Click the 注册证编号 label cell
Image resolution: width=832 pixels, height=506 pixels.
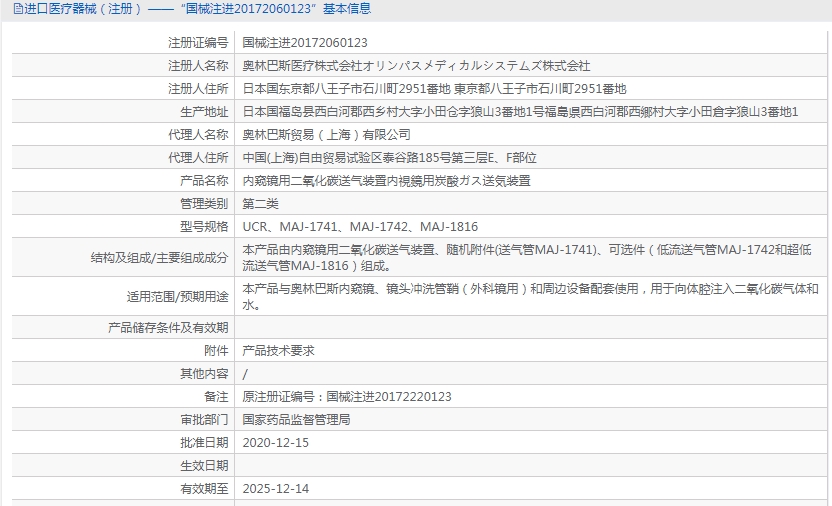click(198, 43)
